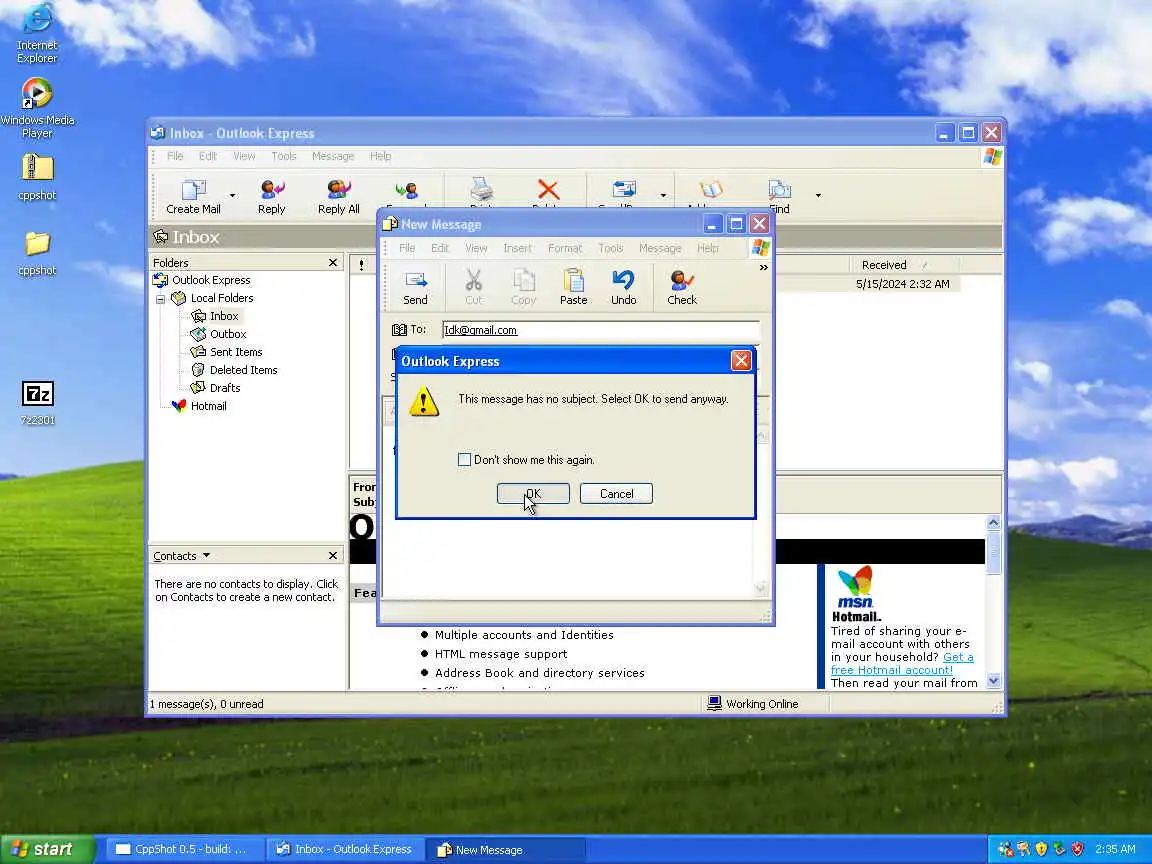Follow the 'Get a free Hotmail account!' link

point(902,663)
